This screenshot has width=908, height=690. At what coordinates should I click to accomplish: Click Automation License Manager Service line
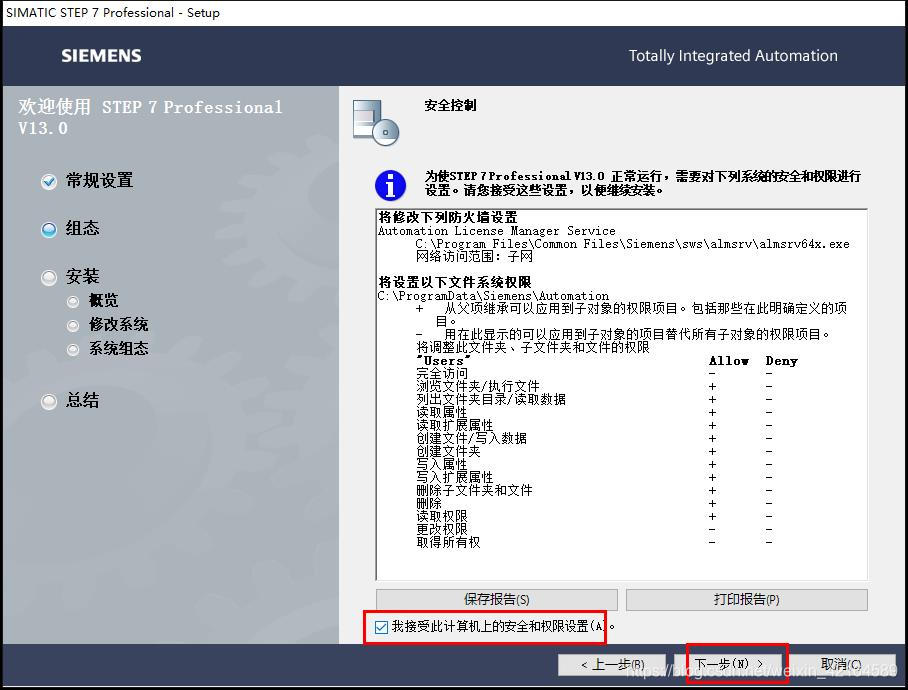(497, 230)
